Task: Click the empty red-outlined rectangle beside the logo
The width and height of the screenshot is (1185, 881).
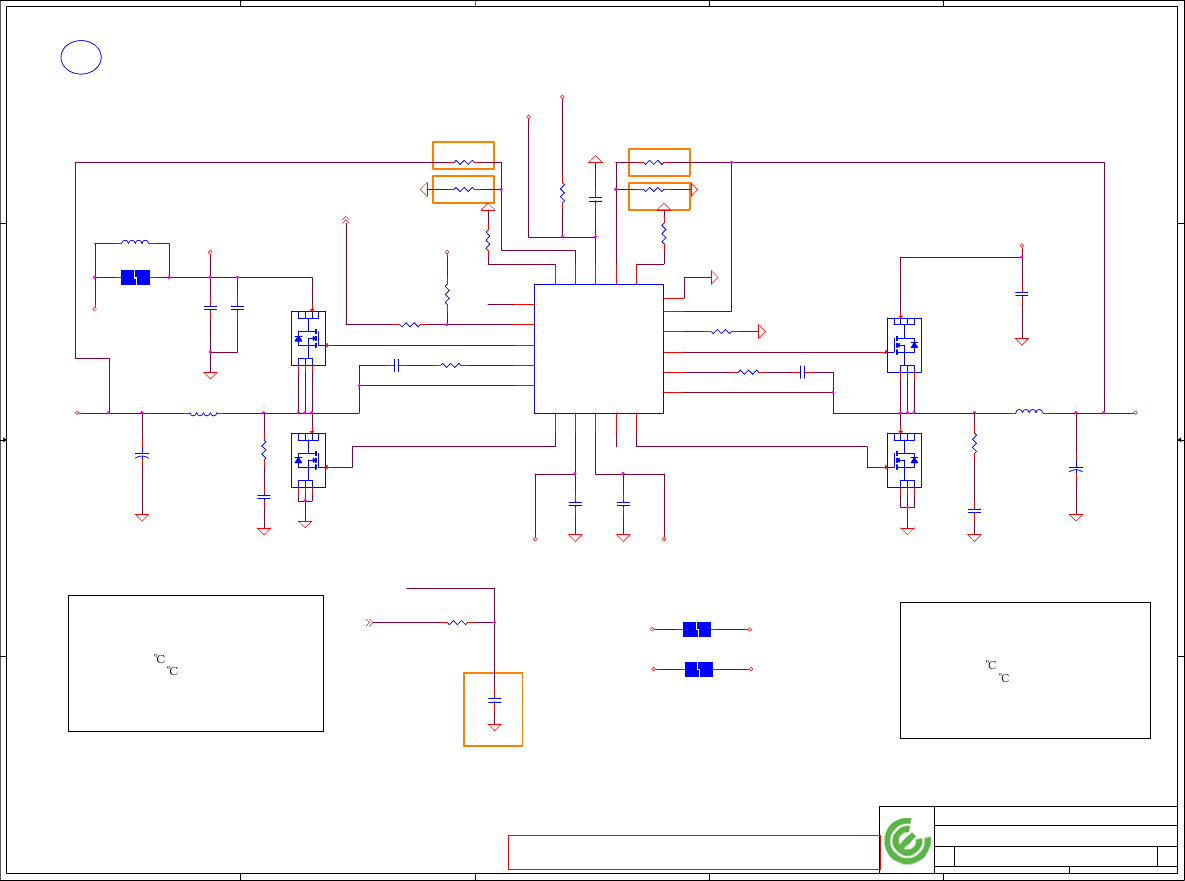Action: tap(694, 852)
